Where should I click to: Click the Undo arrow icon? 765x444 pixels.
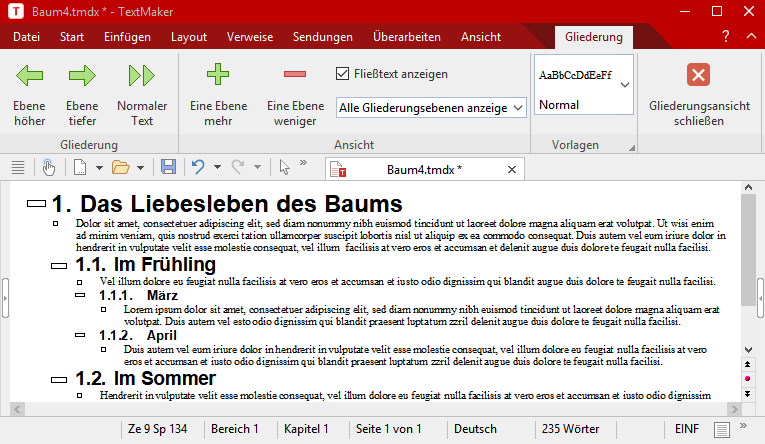pos(198,167)
